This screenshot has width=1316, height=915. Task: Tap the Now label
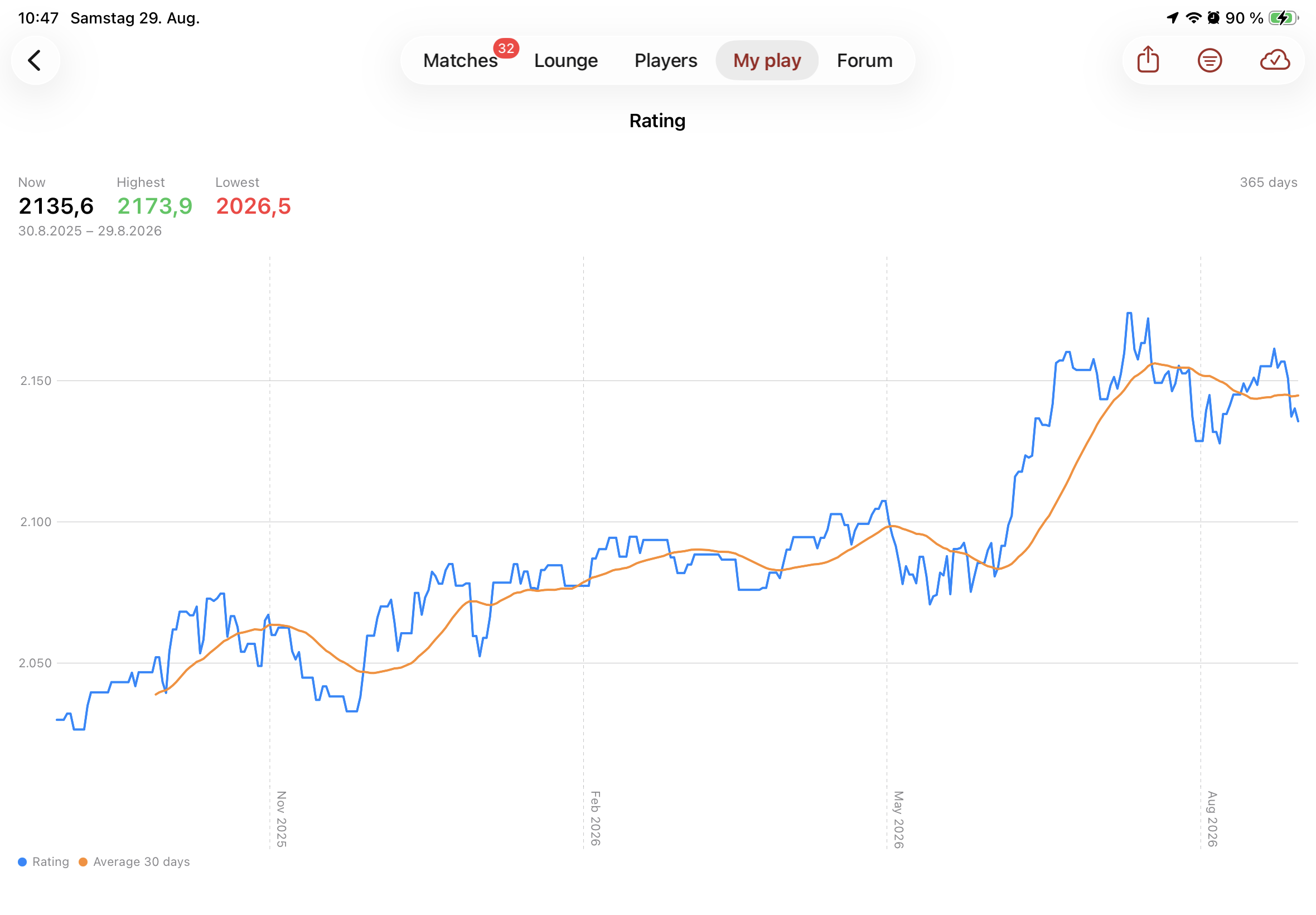click(x=32, y=182)
